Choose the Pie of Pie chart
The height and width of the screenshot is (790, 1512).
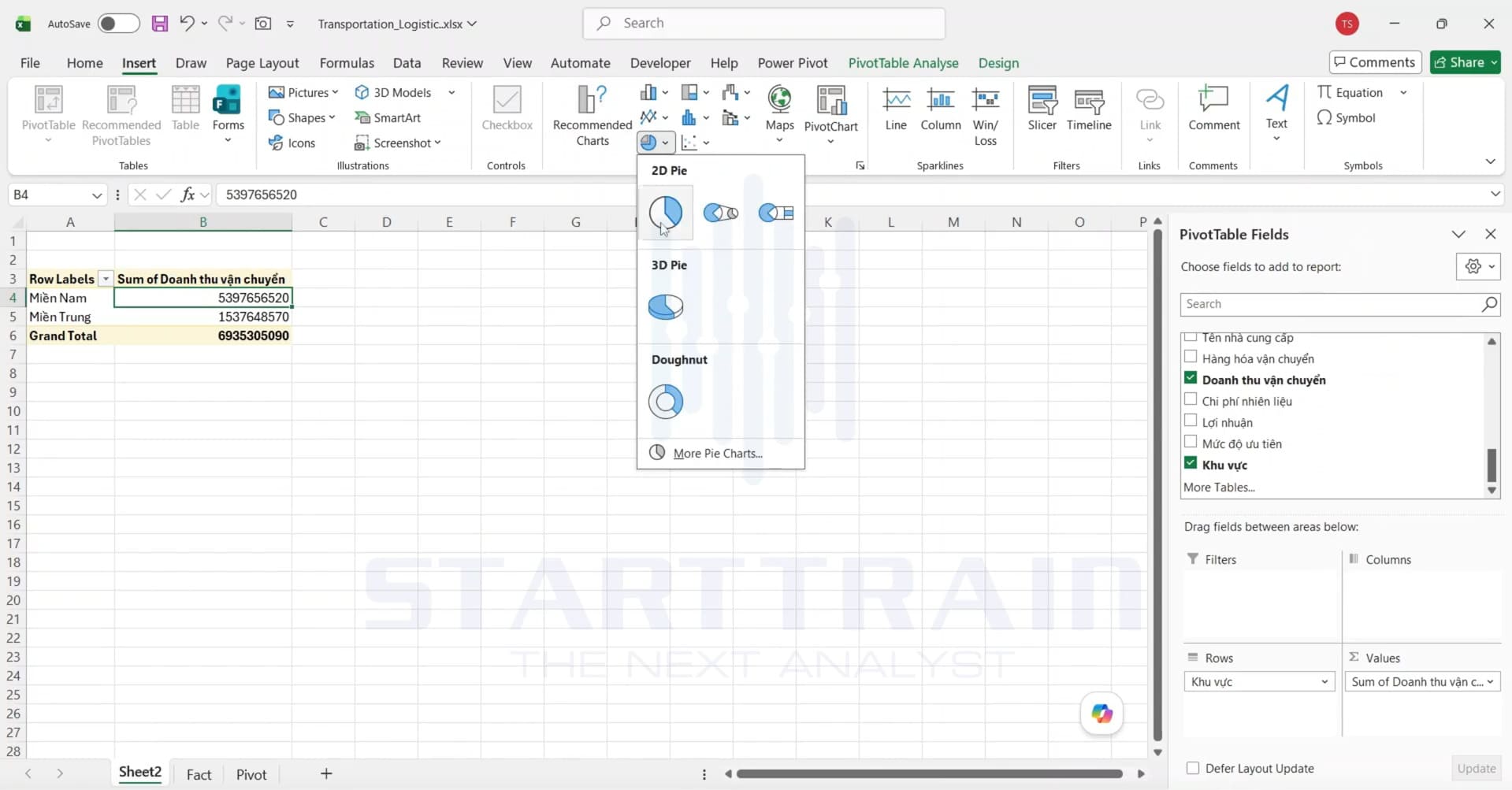[x=721, y=213]
